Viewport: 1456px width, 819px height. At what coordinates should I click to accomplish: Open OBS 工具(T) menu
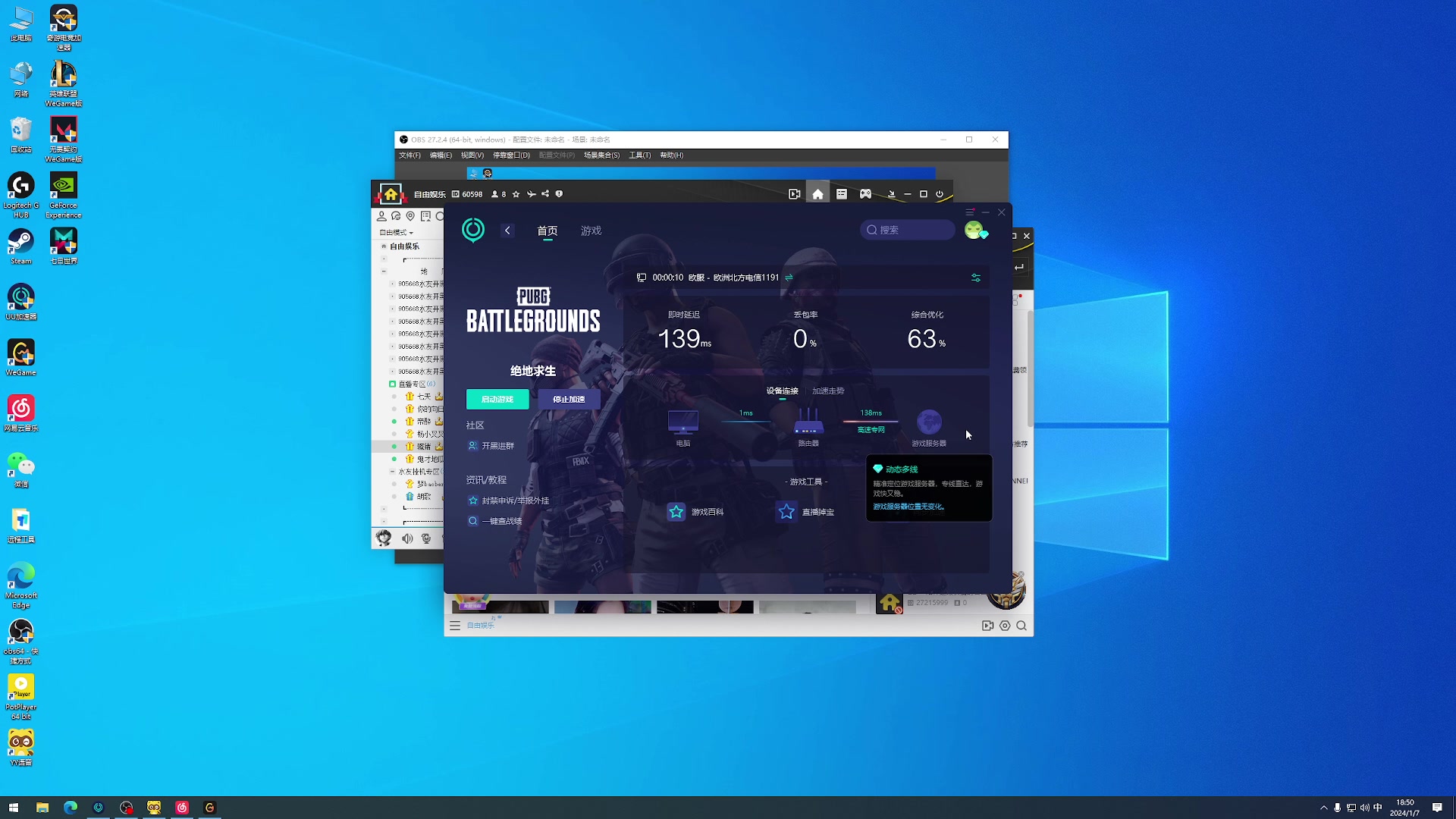[640, 155]
